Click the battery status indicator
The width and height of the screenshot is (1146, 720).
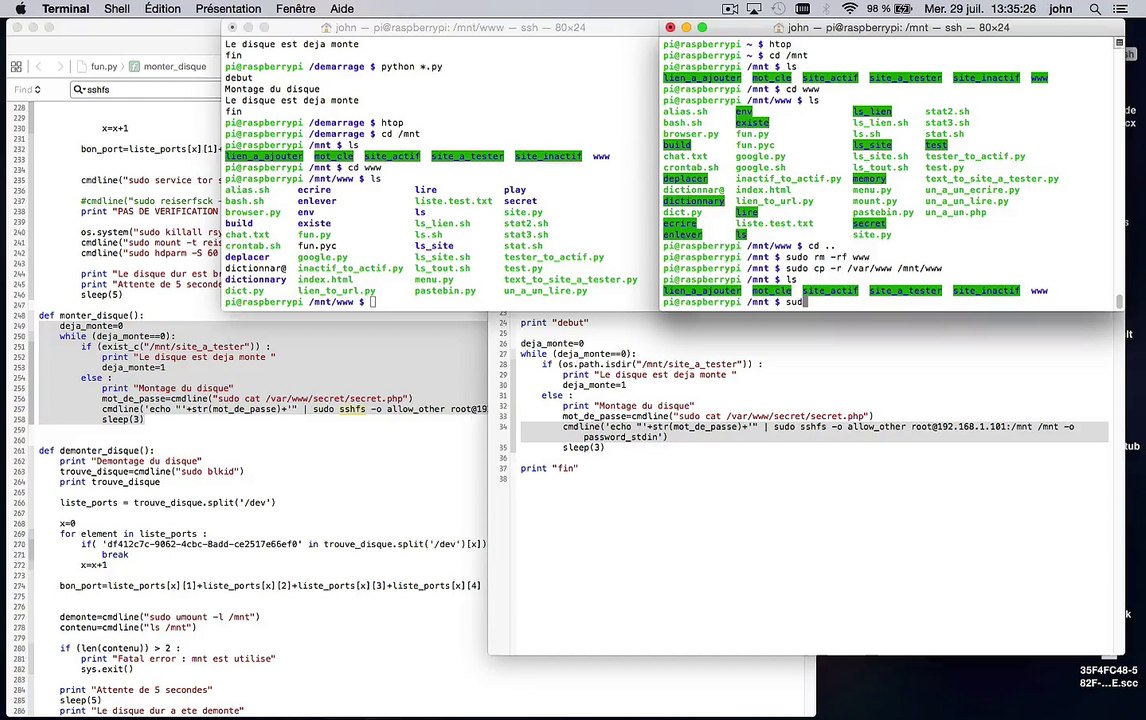click(904, 9)
